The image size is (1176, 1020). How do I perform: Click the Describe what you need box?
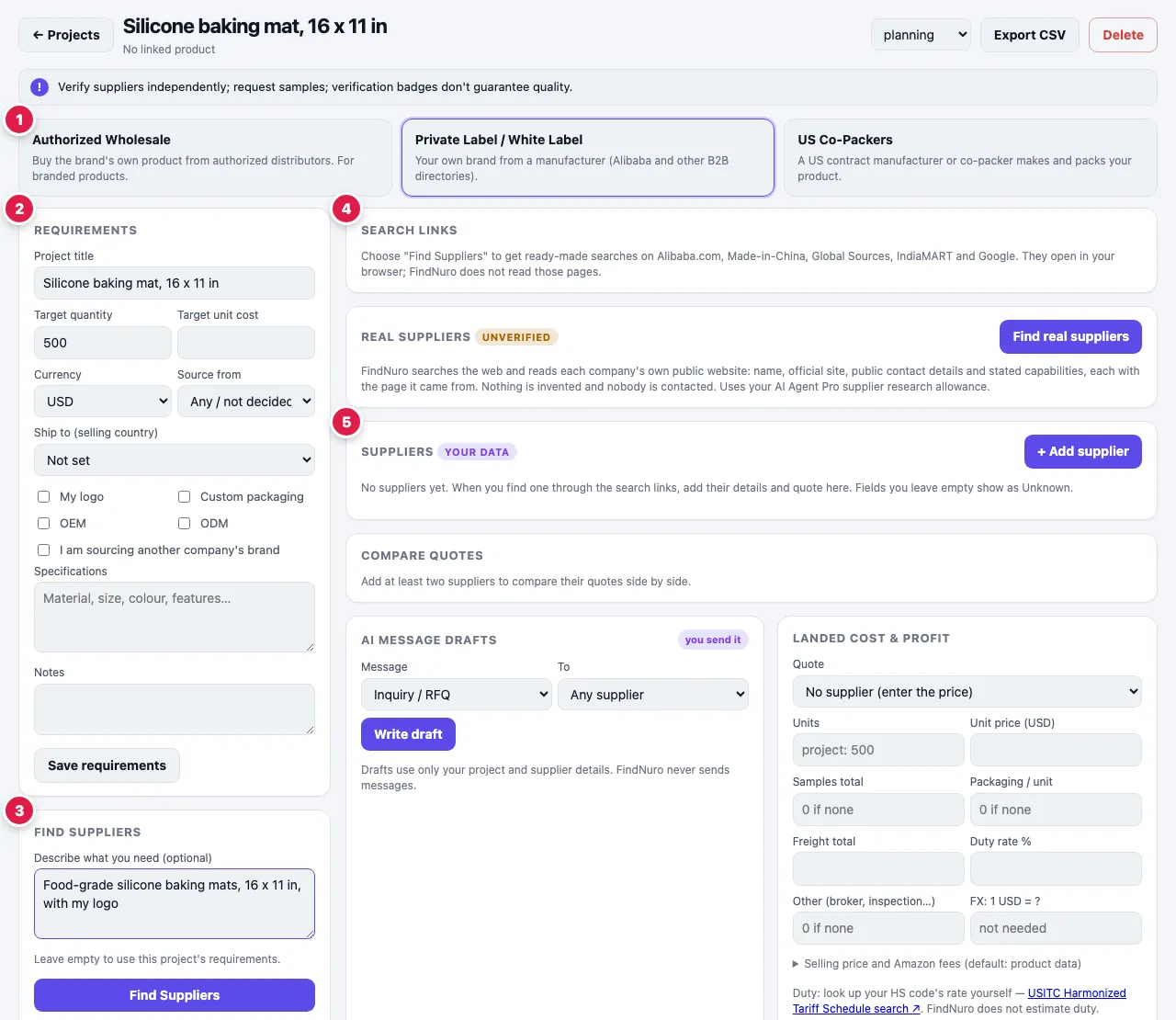click(x=175, y=904)
